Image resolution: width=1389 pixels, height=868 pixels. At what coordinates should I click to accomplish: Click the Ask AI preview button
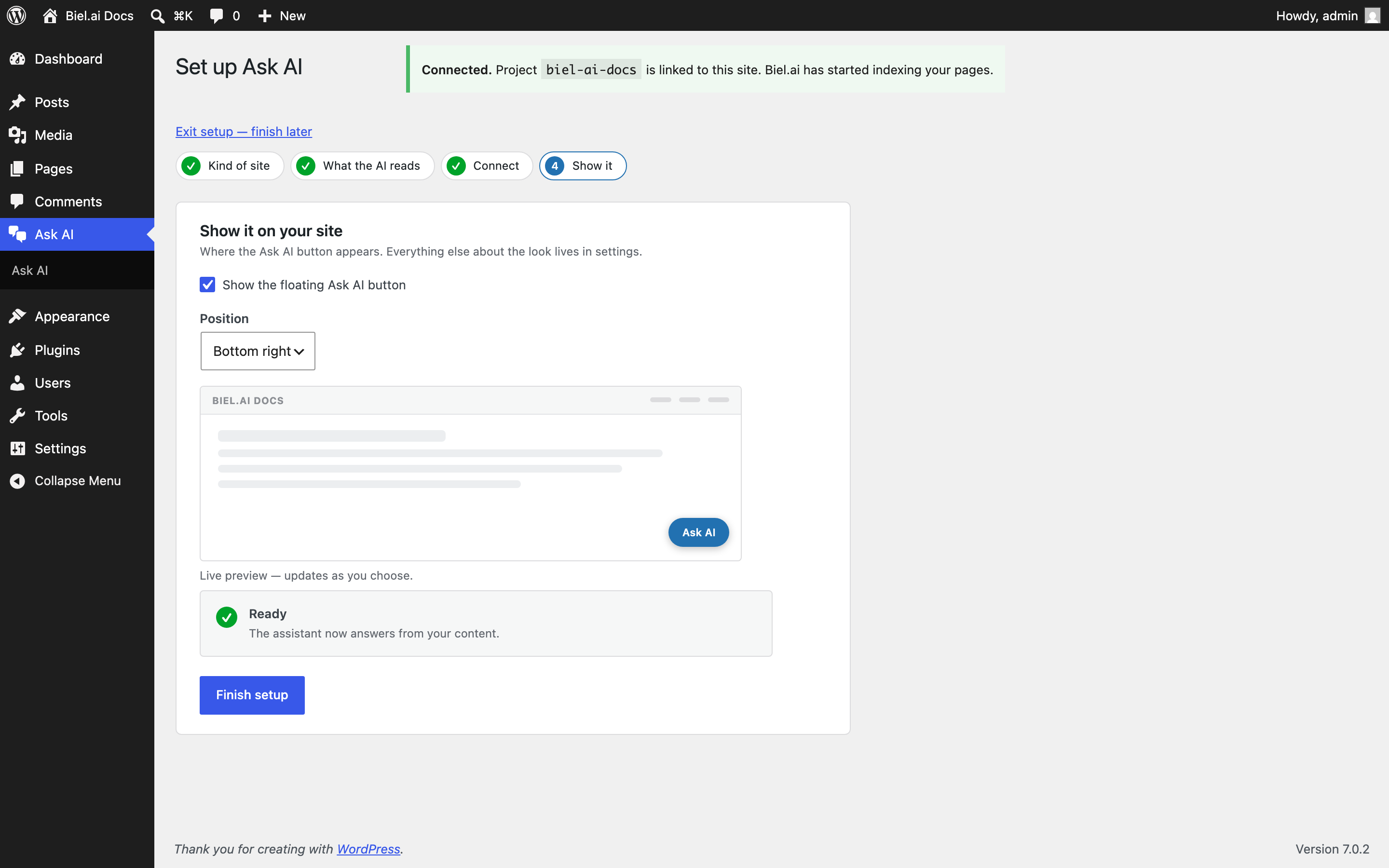[x=698, y=532]
